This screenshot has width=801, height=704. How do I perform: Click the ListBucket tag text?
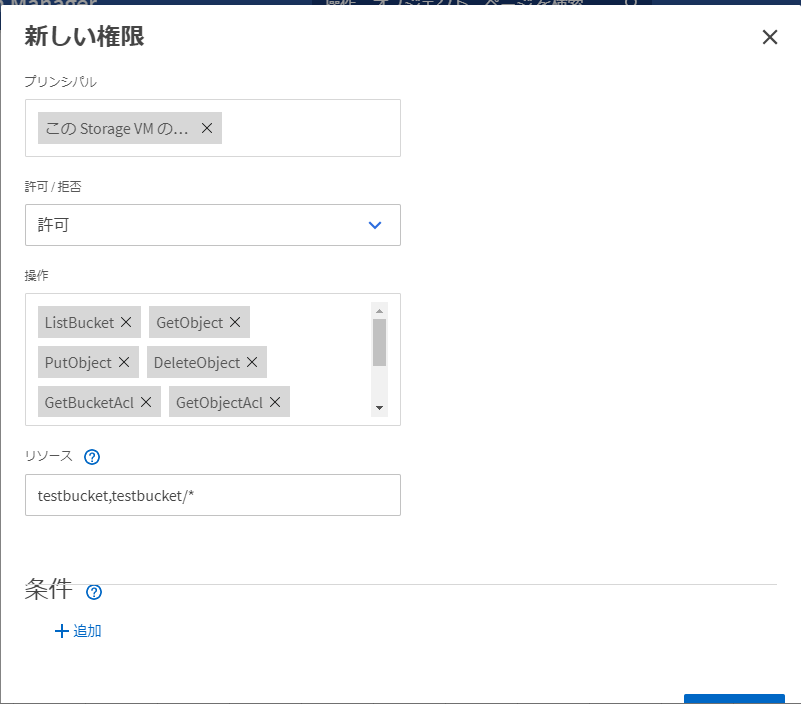click(80, 322)
